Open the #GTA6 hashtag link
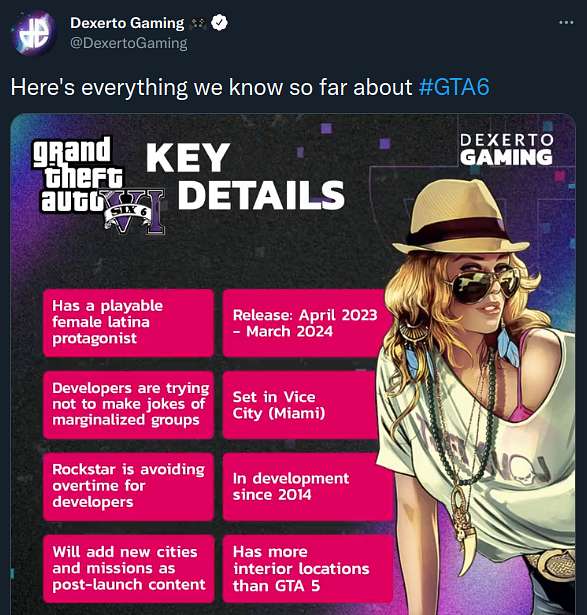The height and width of the screenshot is (615, 587). tap(454, 87)
